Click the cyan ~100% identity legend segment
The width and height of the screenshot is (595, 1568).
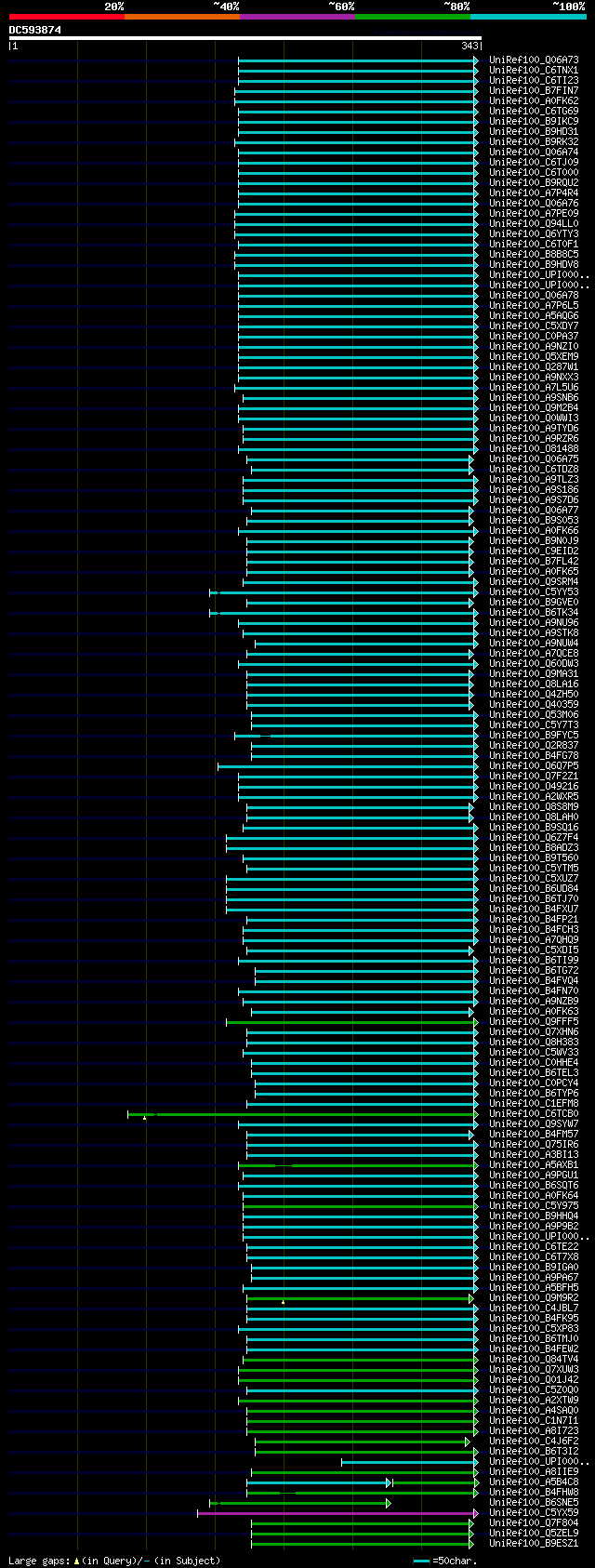[528, 16]
